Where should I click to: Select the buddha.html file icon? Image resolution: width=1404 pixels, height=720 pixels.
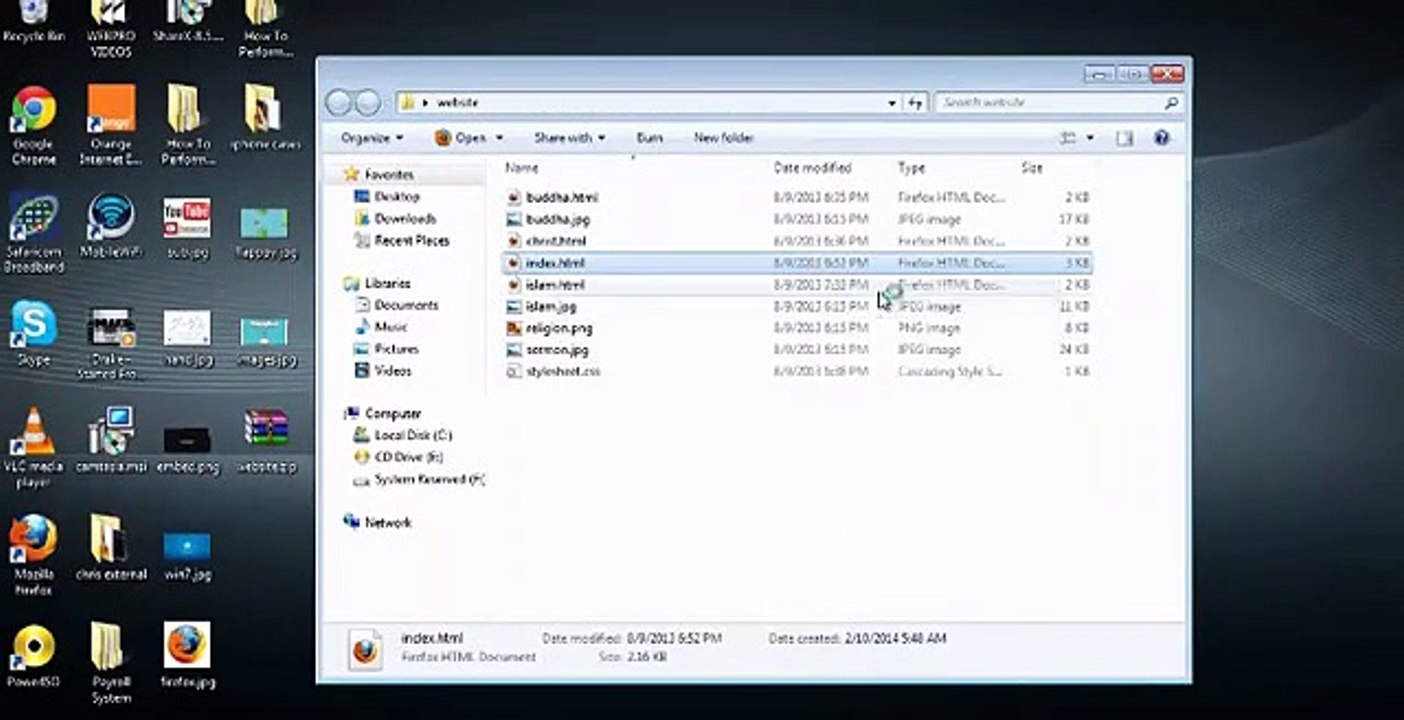coord(514,197)
